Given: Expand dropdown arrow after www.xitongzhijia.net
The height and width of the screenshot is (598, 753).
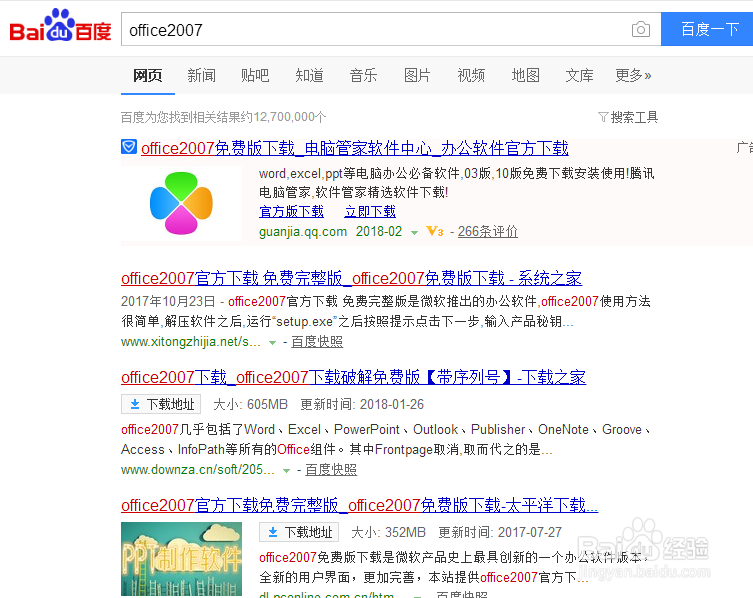Looking at the screenshot, I should coord(272,342).
